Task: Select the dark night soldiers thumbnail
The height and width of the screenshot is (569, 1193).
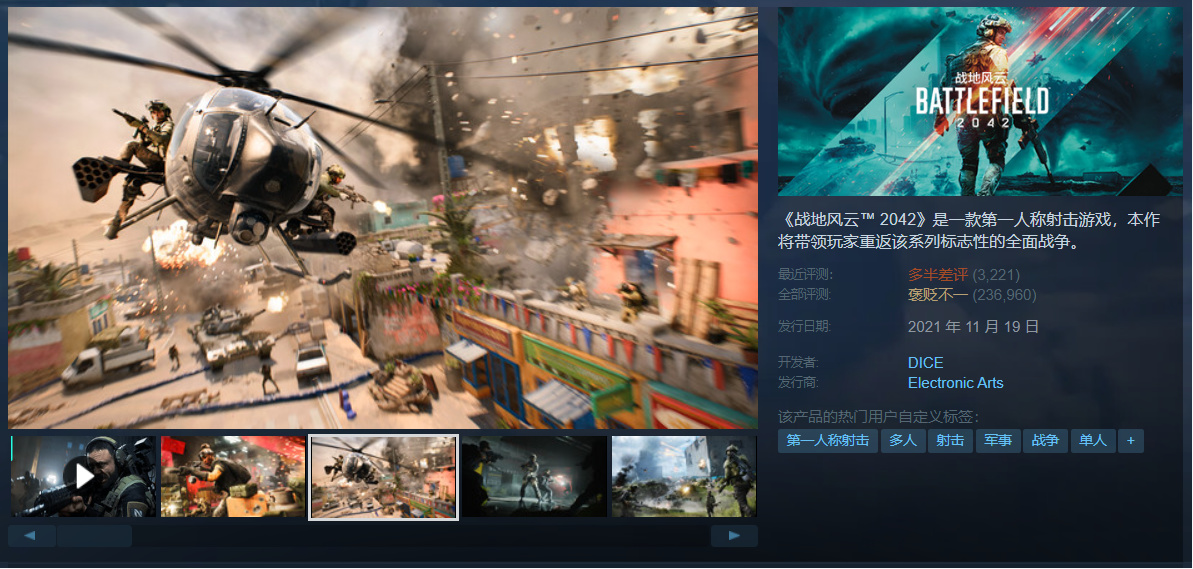Action: (x=534, y=476)
